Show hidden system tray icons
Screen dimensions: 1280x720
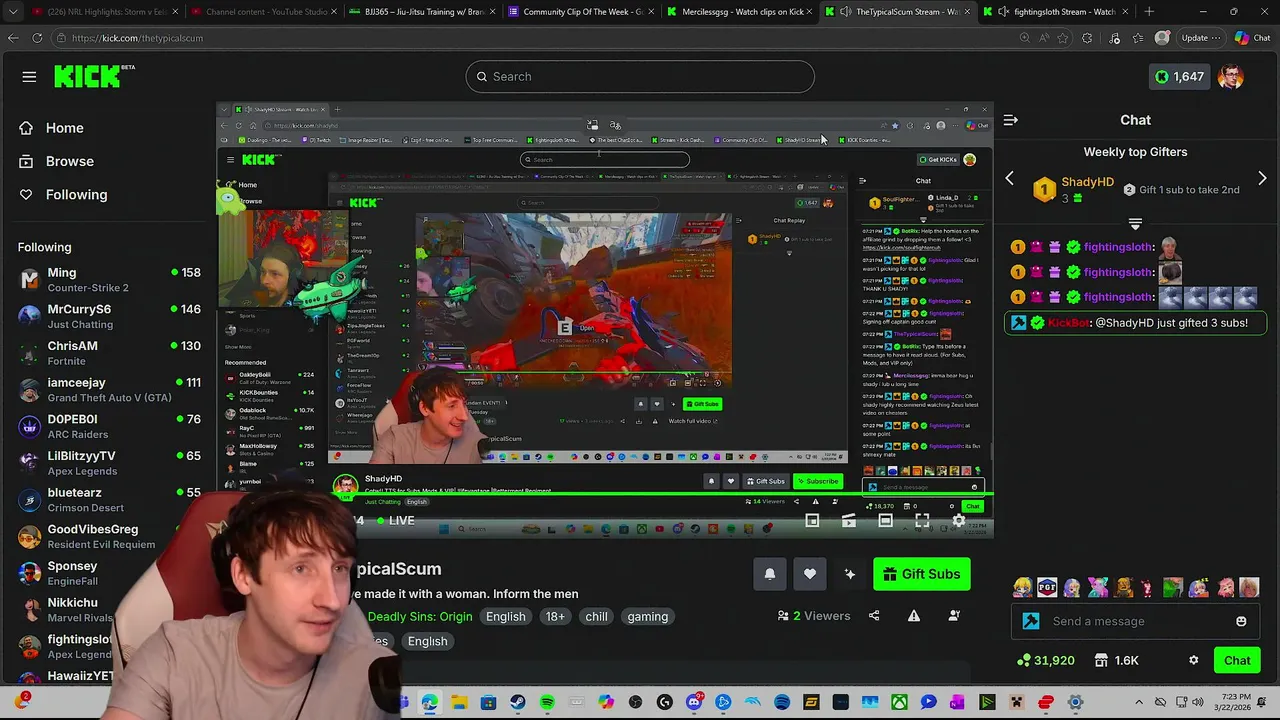(x=1137, y=703)
